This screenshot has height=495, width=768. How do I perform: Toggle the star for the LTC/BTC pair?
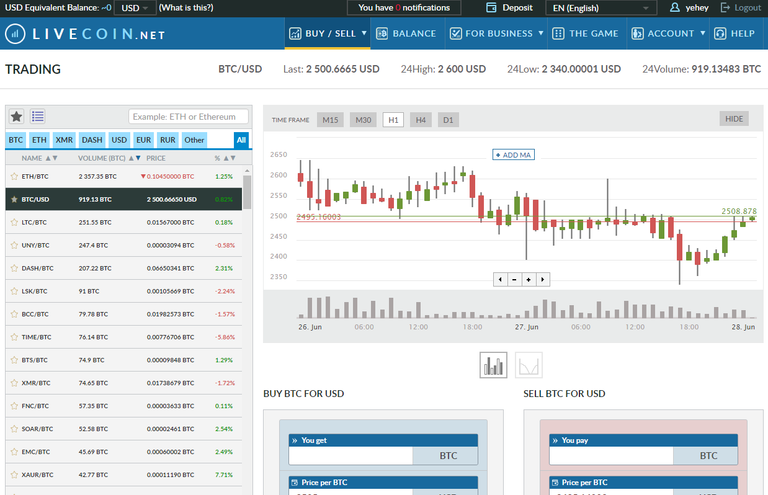pos(14,222)
